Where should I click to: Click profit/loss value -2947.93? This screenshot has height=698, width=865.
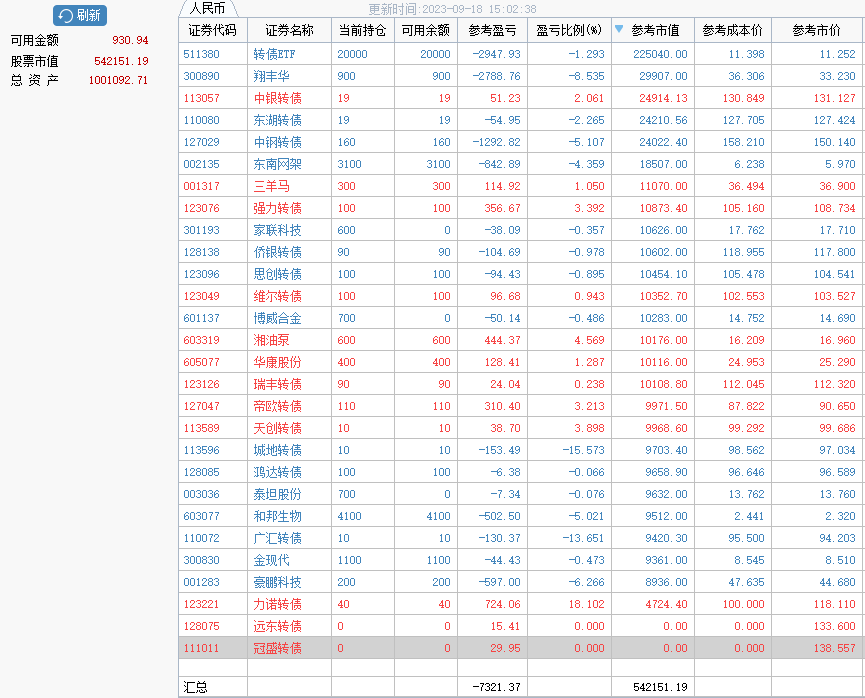[496, 54]
